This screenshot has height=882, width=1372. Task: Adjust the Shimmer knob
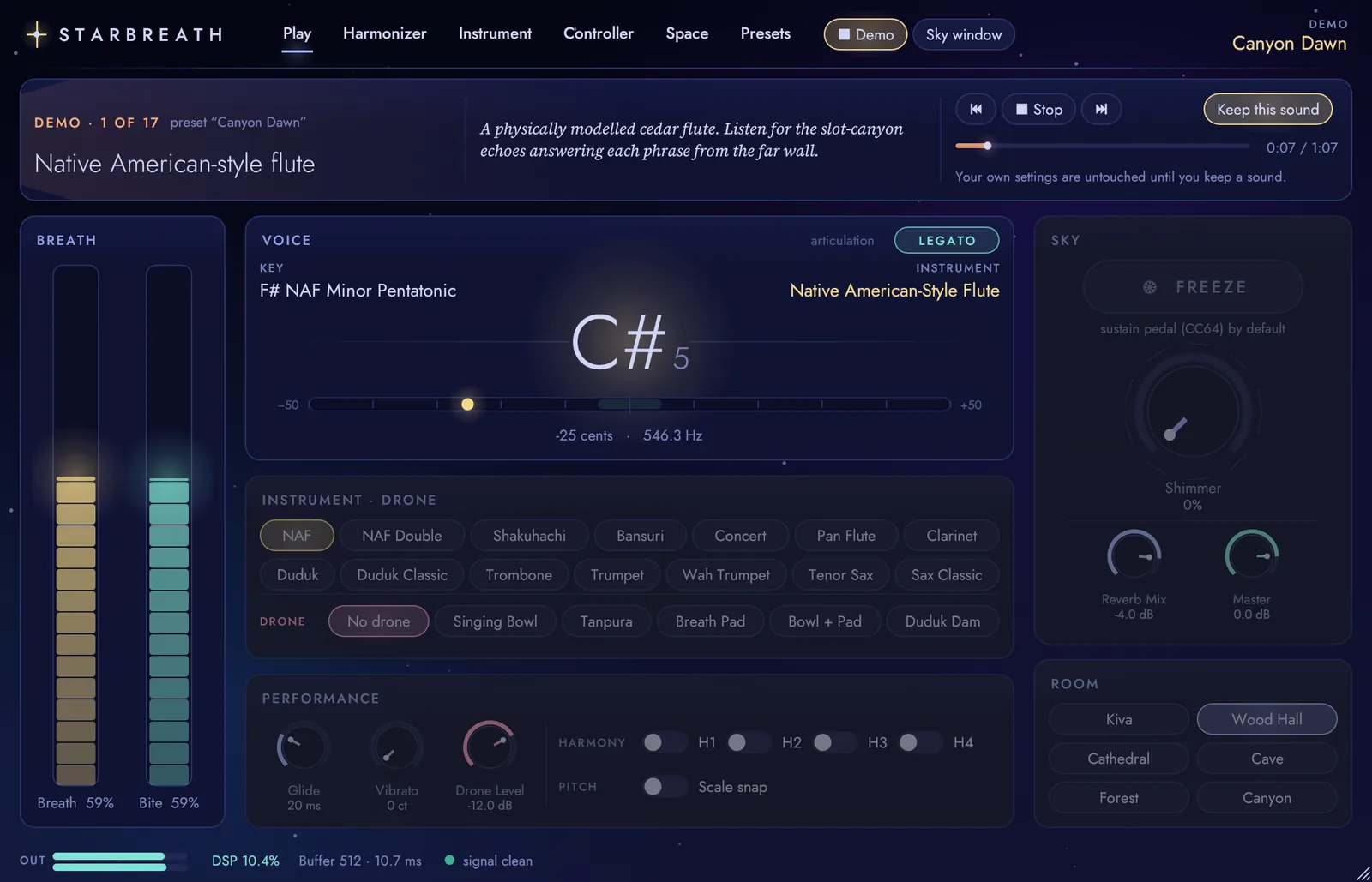pyautogui.click(x=1193, y=412)
